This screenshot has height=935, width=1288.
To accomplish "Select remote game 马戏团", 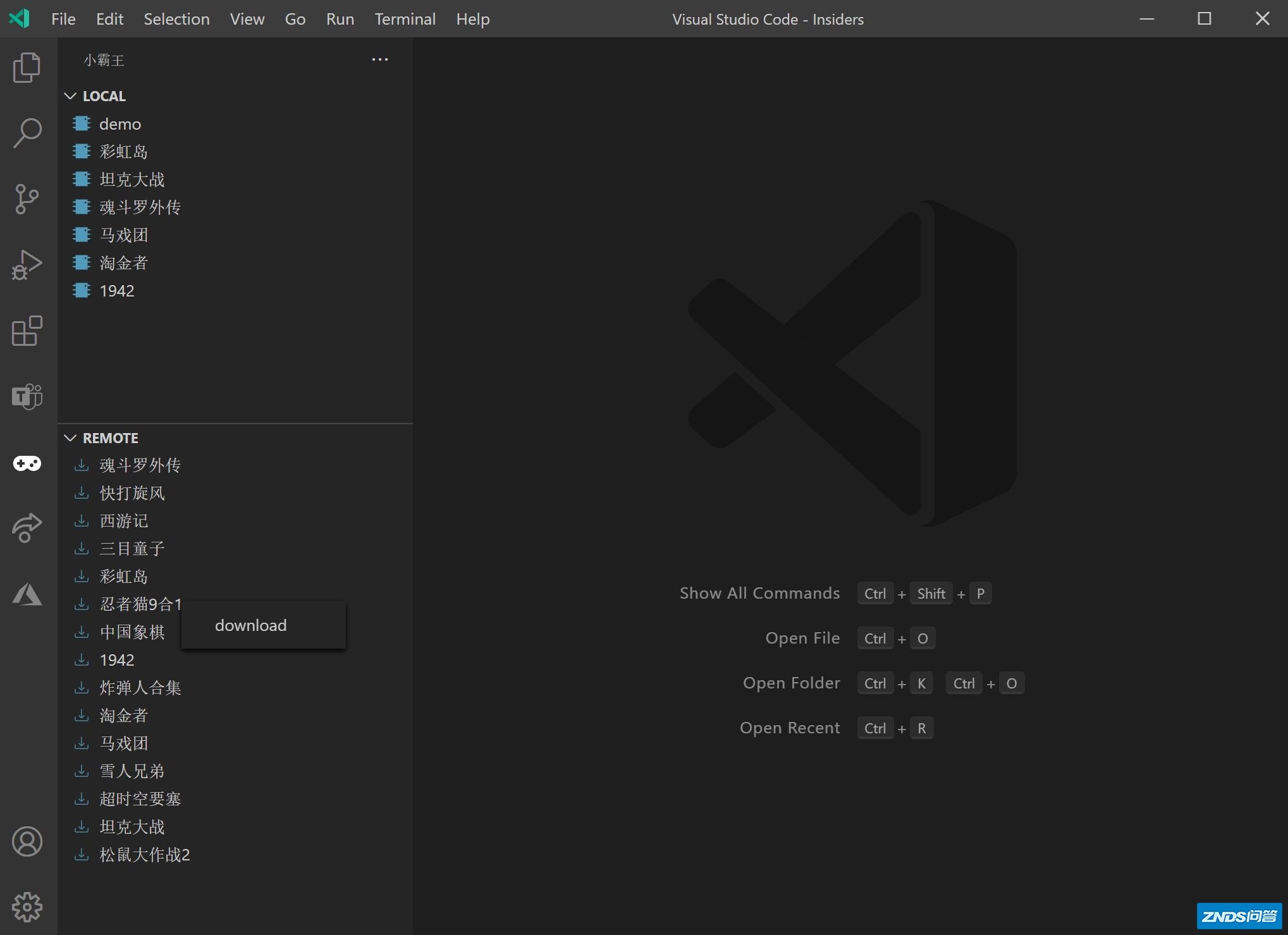I will tap(235, 743).
